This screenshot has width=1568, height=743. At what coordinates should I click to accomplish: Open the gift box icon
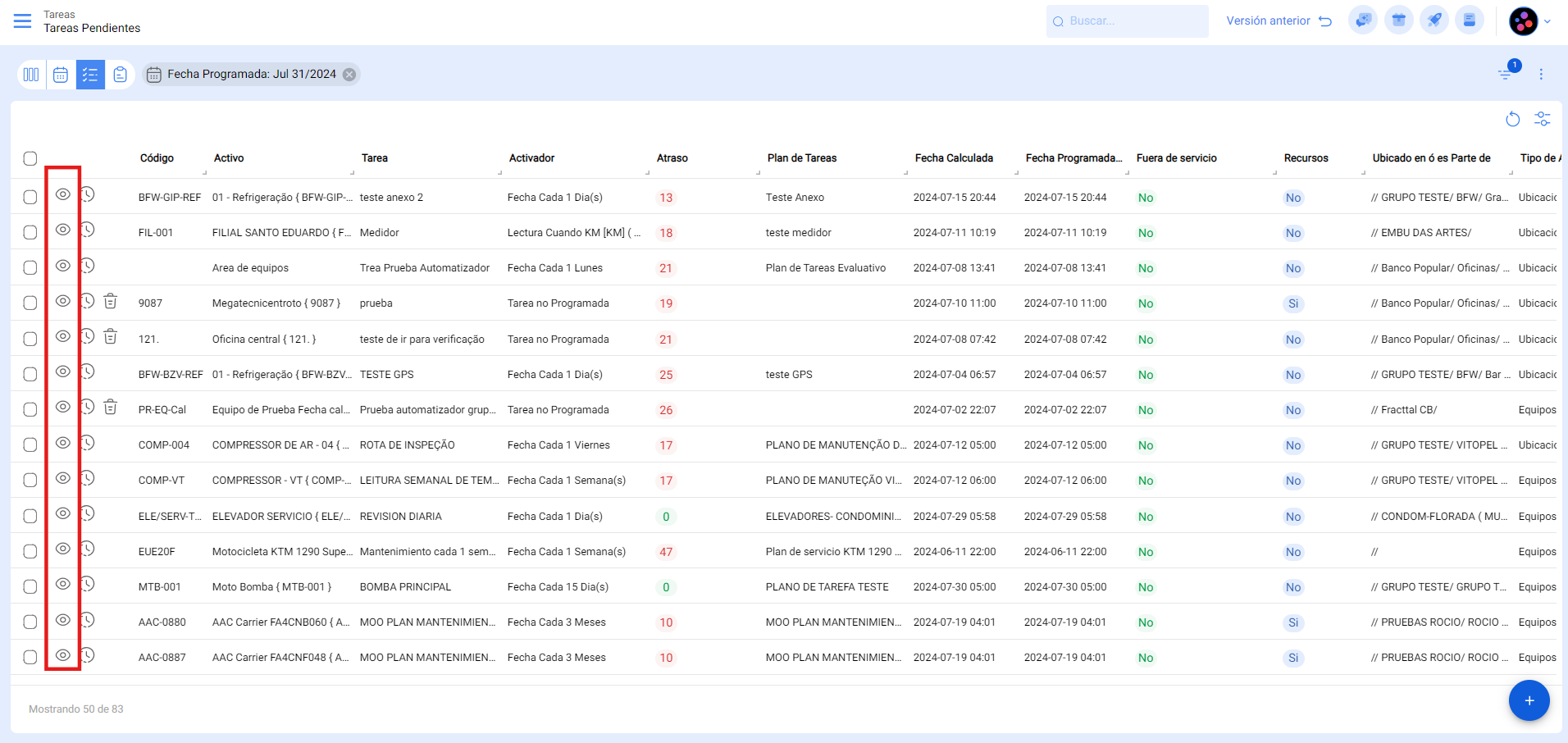[x=1399, y=21]
